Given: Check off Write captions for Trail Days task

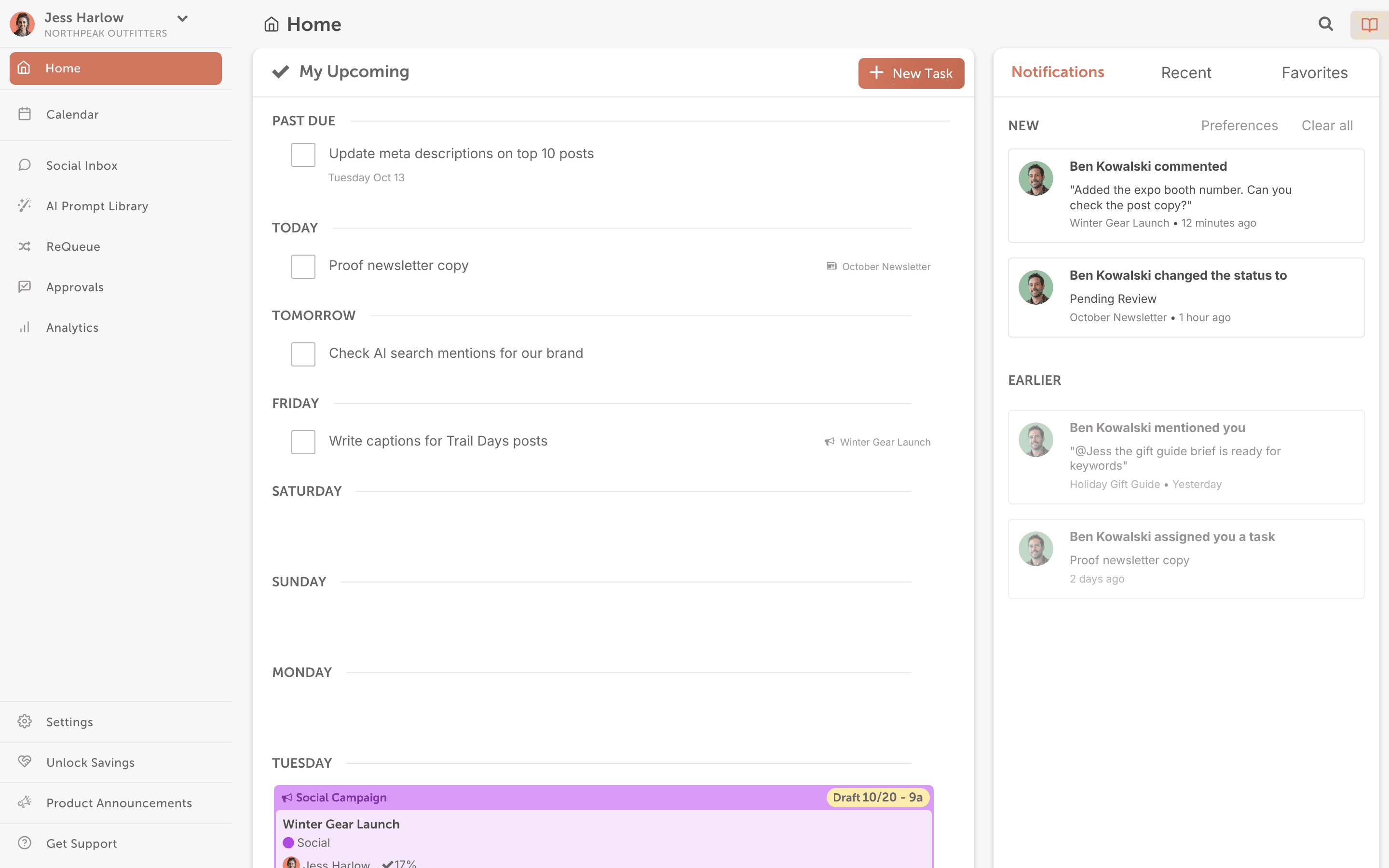Looking at the screenshot, I should [303, 442].
